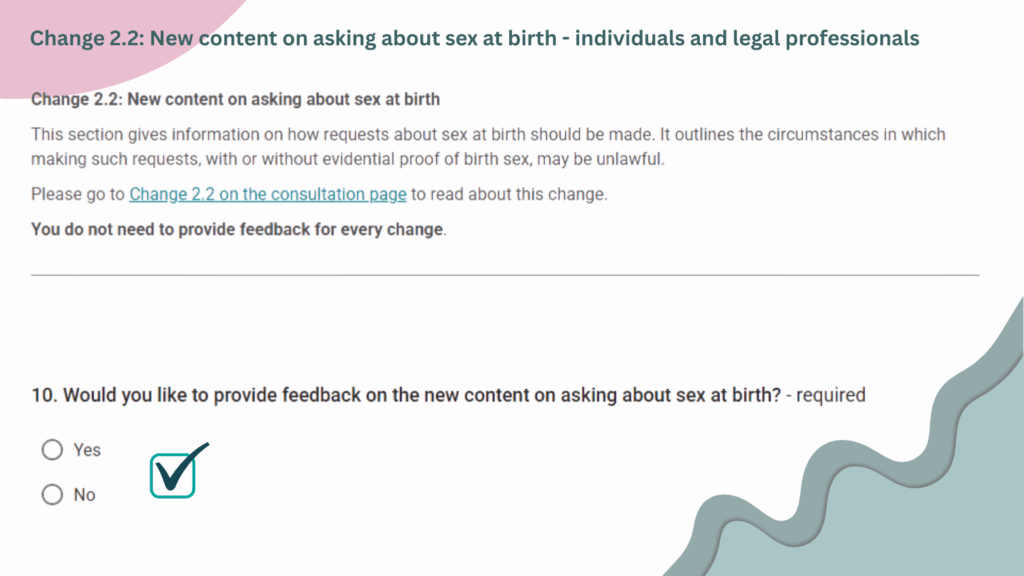Click the 'Please go to' text before the link
This screenshot has height=576, width=1024.
78,194
